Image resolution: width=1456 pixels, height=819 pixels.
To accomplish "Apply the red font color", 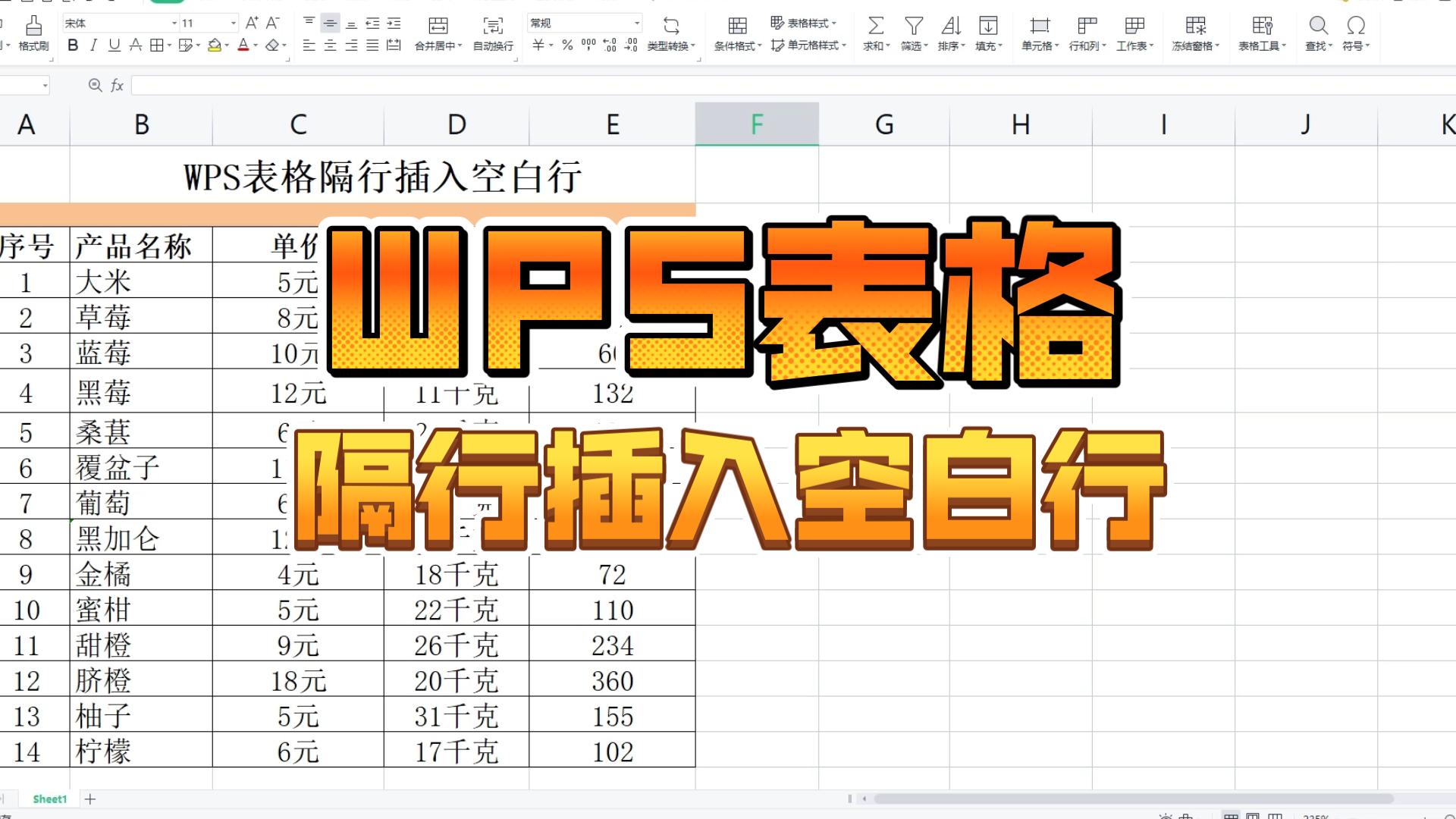I will point(243,45).
